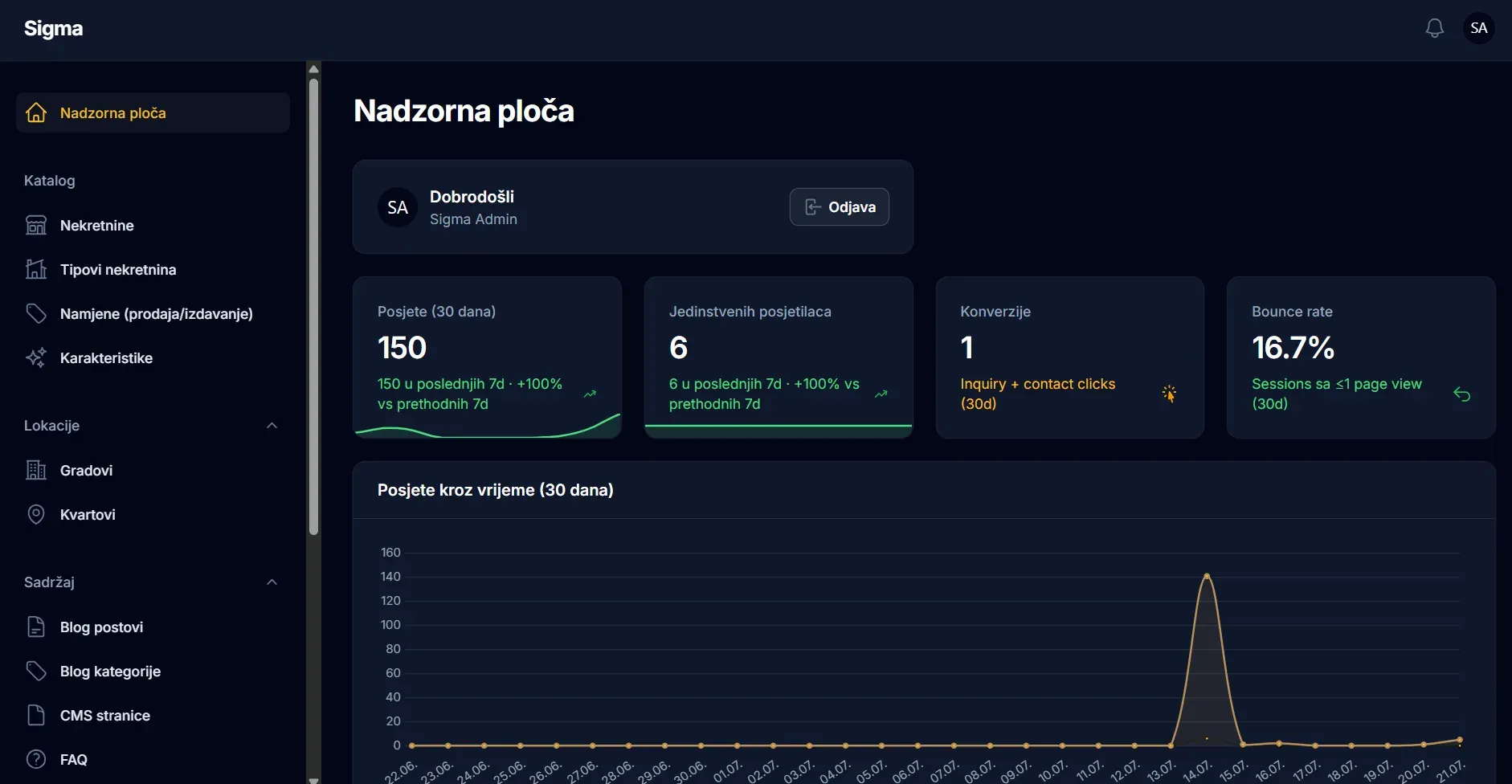The width and height of the screenshot is (1512, 784).
Task: Click the chart peak point at 14.07.
Action: [x=1207, y=576]
